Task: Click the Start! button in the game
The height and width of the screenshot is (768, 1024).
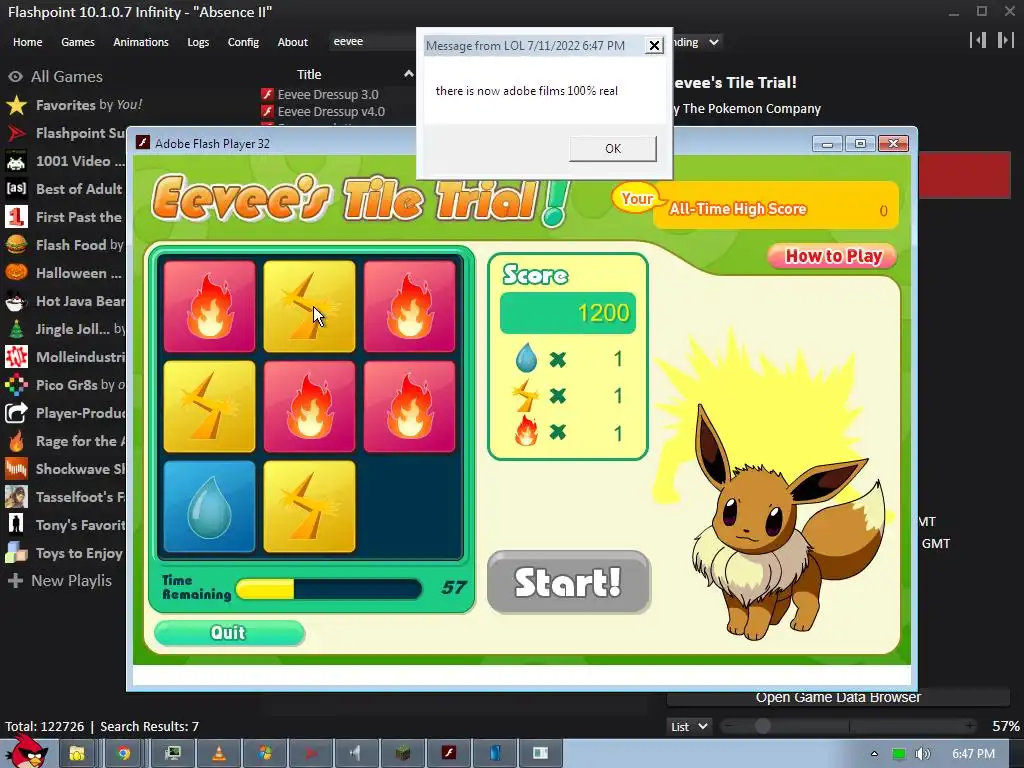Action: click(x=569, y=582)
